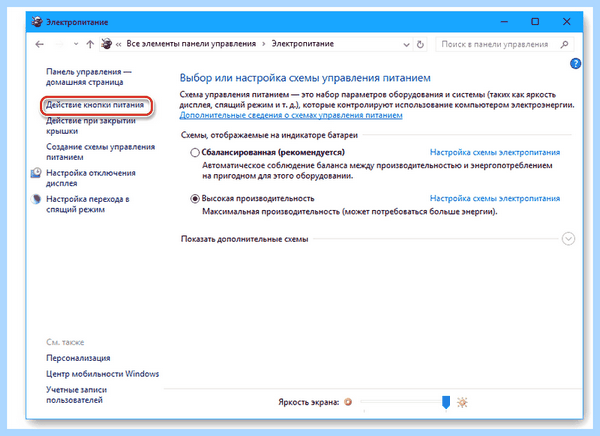Click the chevron after Все элементы панели управления
Viewport: 600px width, 436px height.
[264, 44]
